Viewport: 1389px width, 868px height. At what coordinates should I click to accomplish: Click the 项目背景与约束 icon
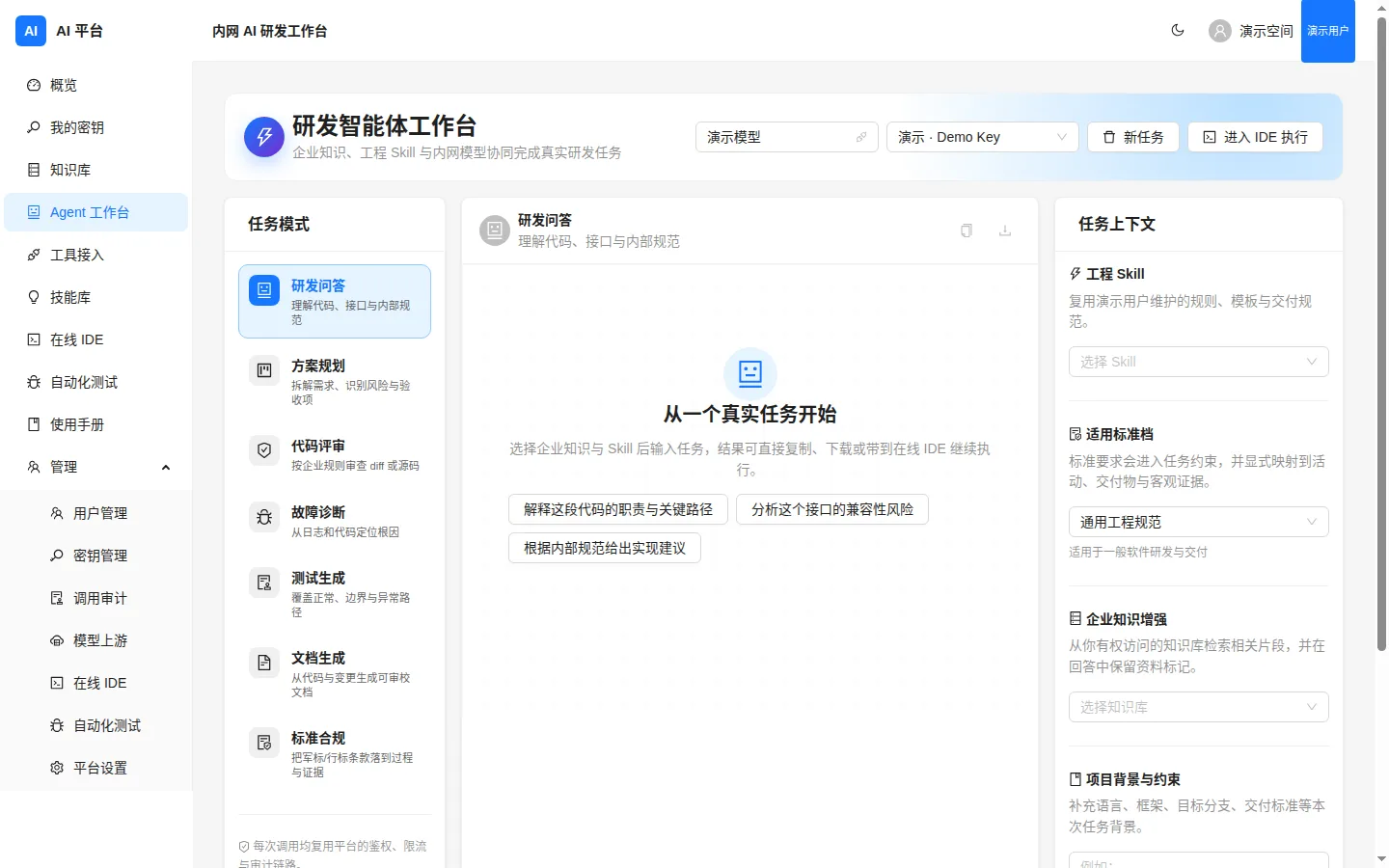tap(1076, 779)
